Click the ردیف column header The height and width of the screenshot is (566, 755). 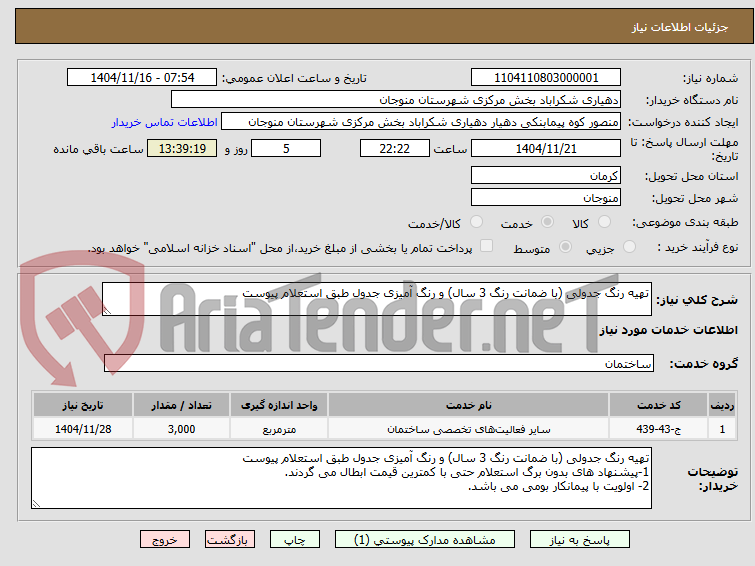(722, 405)
